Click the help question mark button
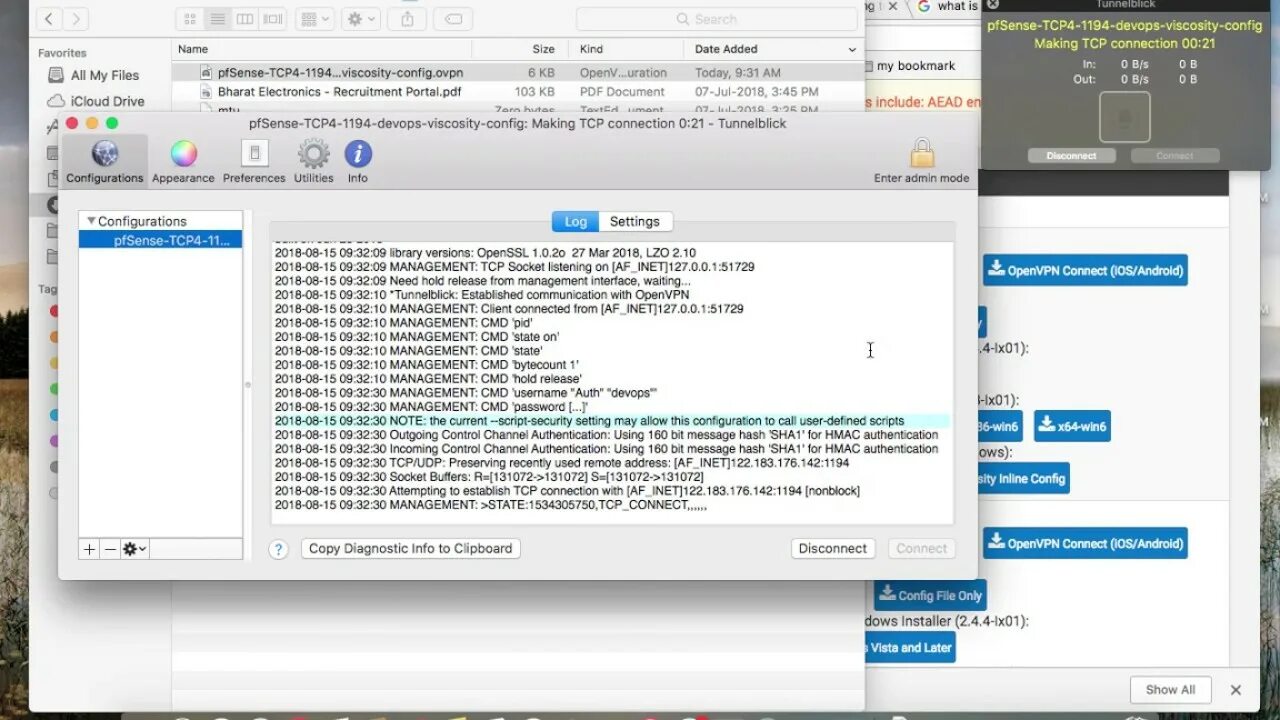Image resolution: width=1280 pixels, height=720 pixels. click(x=279, y=549)
